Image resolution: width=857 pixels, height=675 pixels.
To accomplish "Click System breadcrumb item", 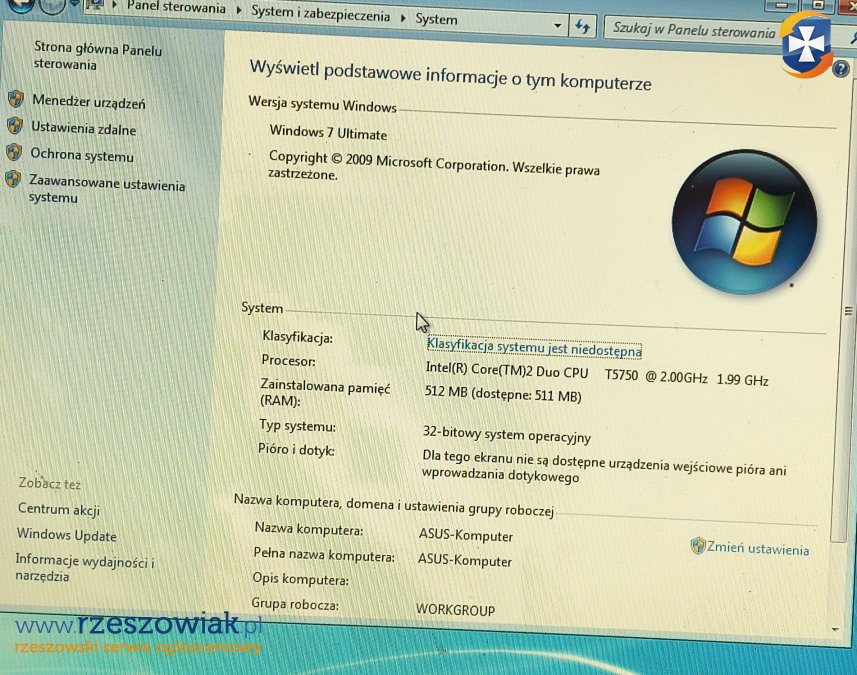I will pyautogui.click(x=436, y=19).
